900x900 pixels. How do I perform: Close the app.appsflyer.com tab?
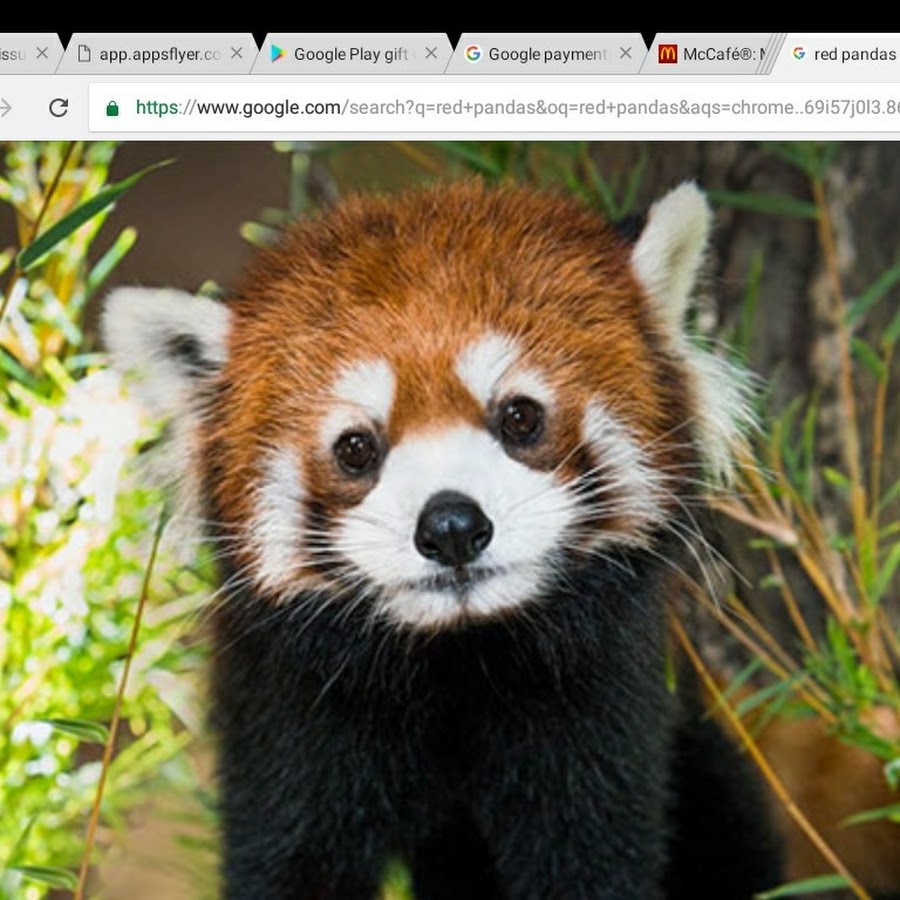[236, 54]
